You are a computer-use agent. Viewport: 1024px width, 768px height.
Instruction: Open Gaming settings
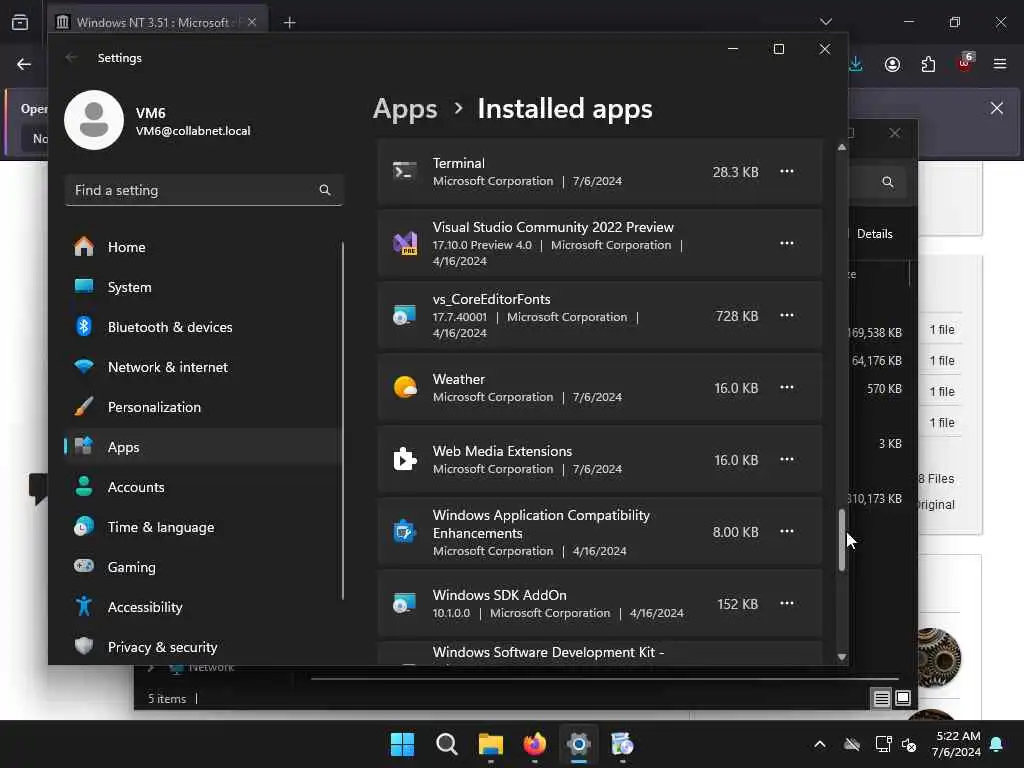202,567
